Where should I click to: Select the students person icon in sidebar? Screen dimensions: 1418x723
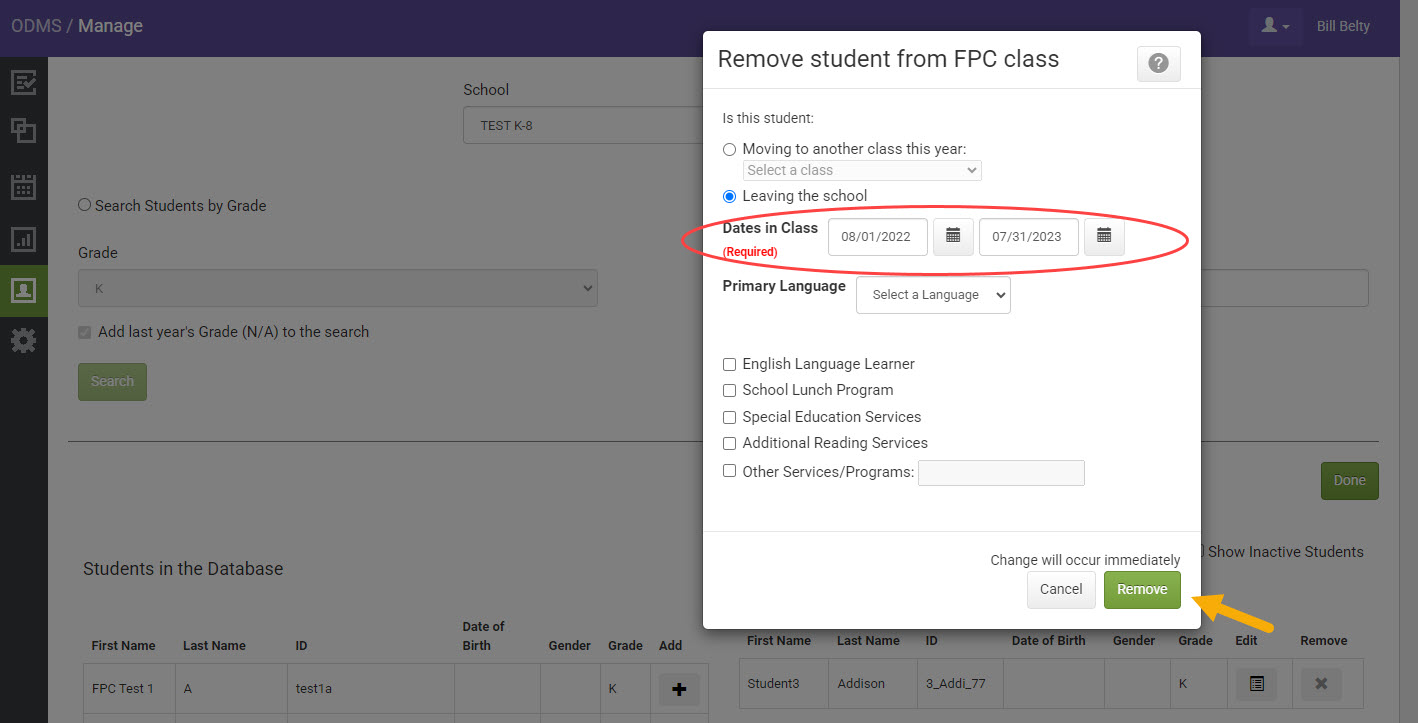tap(24, 291)
